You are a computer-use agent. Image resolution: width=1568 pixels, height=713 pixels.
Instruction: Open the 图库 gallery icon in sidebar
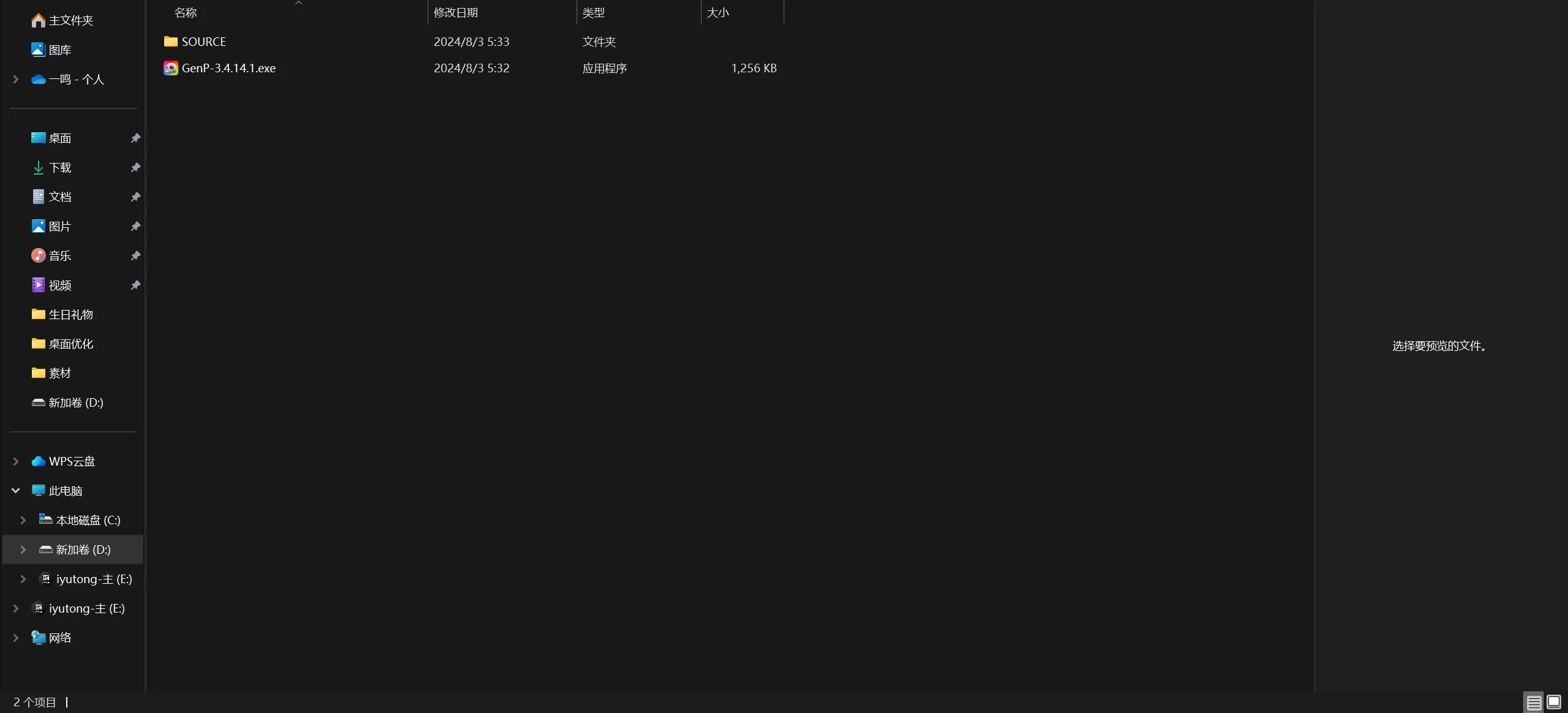[x=38, y=50]
